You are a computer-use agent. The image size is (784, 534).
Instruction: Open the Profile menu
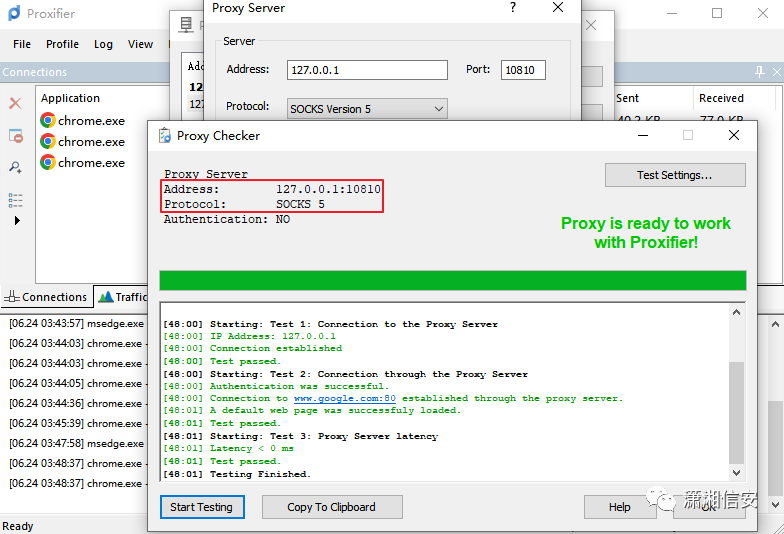click(x=62, y=44)
